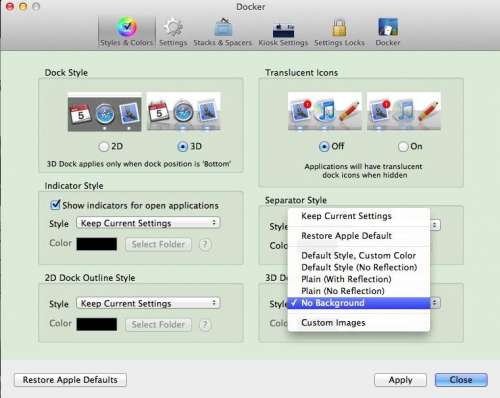Open the Indicator Style dropdown
The image size is (500, 398).
tap(148, 223)
